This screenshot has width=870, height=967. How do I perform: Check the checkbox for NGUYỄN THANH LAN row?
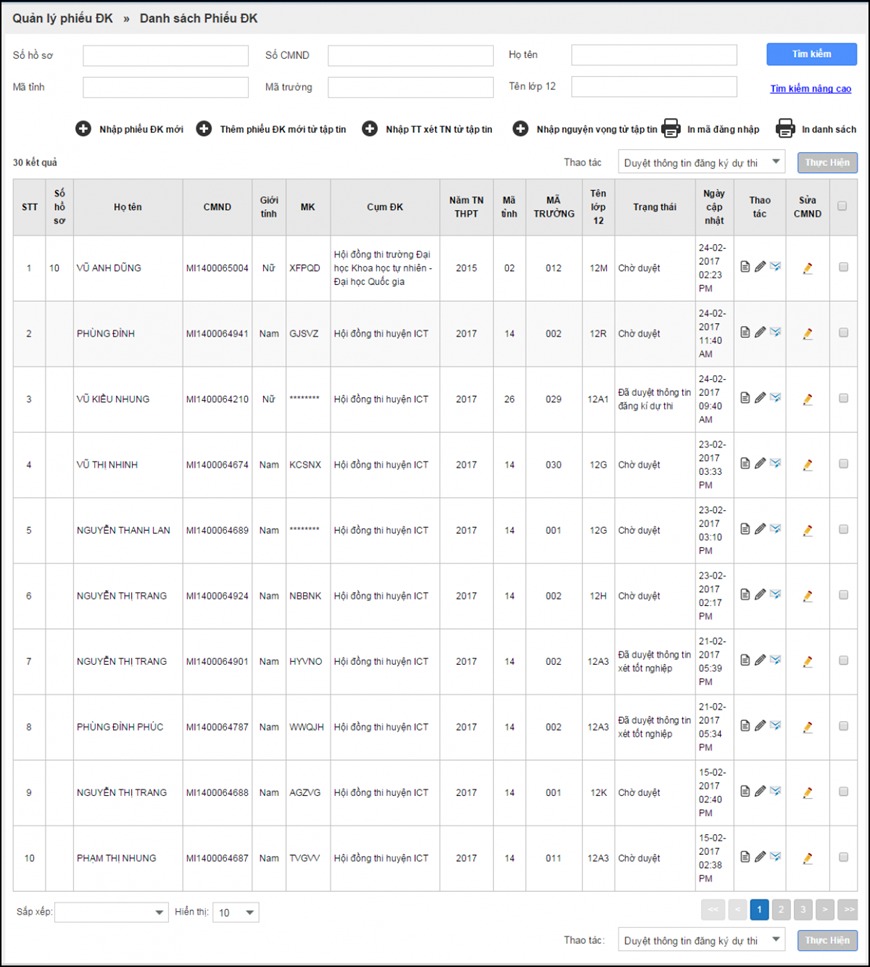(x=843, y=530)
